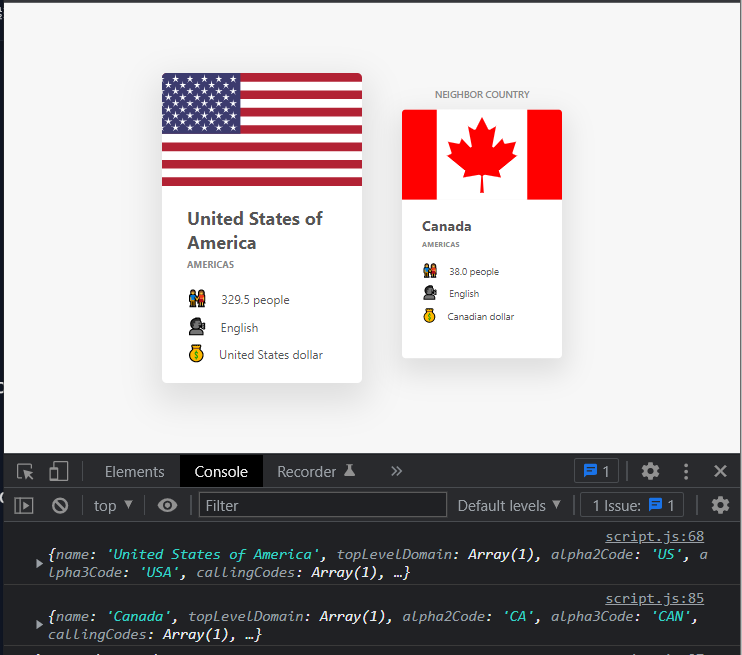The height and width of the screenshot is (655, 742).
Task: Focus the console Filter input field
Action: 323,505
